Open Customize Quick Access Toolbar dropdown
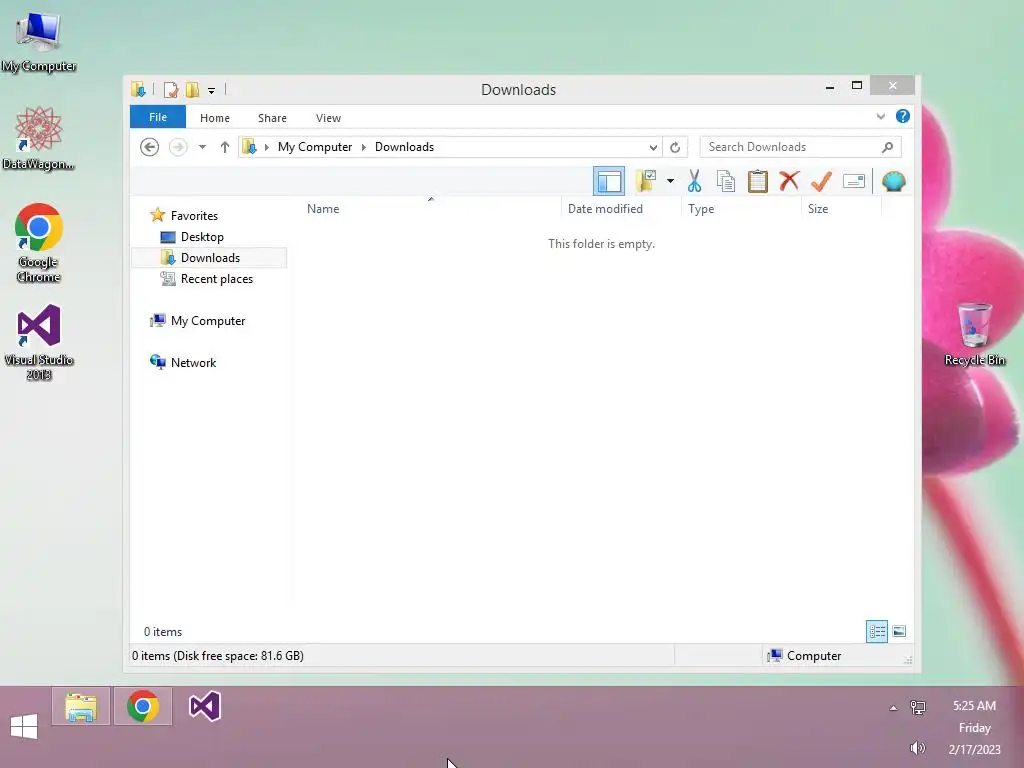1024x768 pixels. pyautogui.click(x=212, y=90)
